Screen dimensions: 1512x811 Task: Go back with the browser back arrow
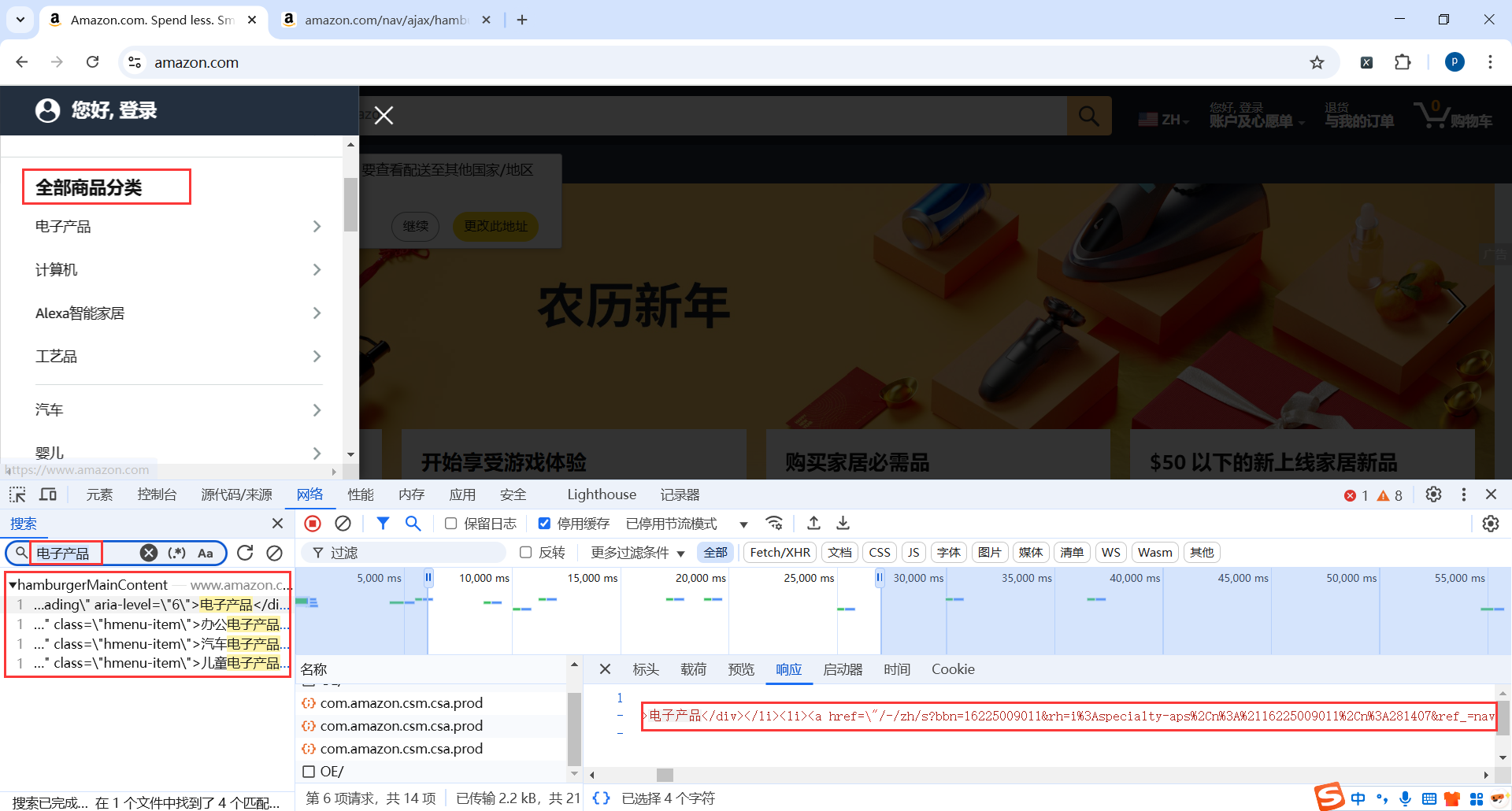[x=22, y=62]
